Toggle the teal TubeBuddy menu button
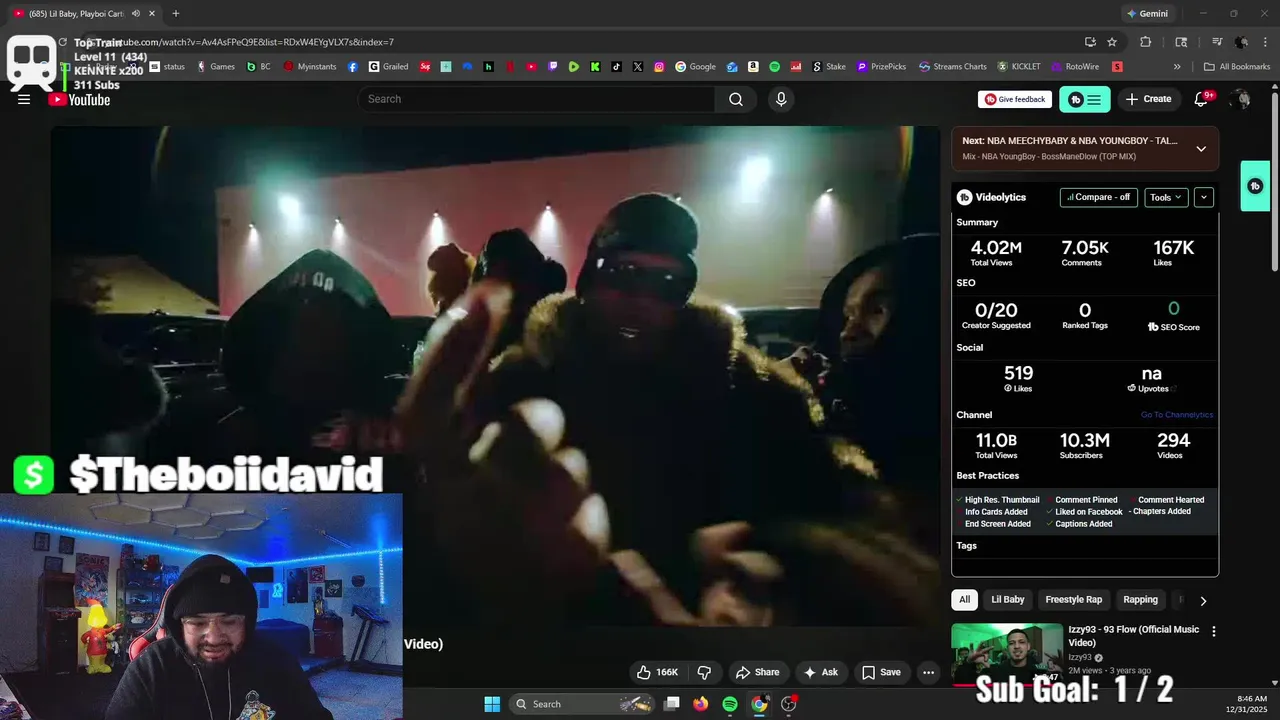1280x720 pixels. pos(1085,99)
